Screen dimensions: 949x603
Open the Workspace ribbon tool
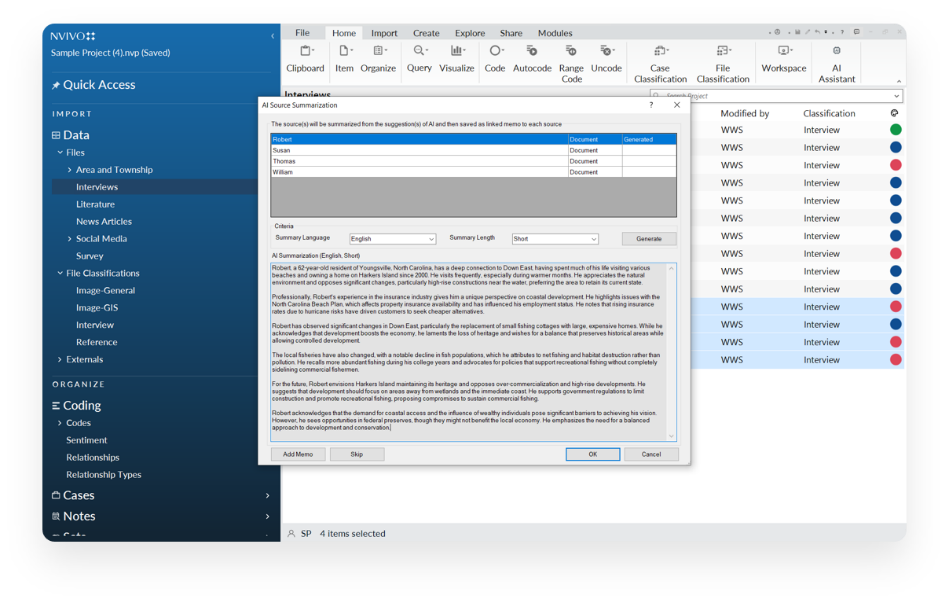784,59
